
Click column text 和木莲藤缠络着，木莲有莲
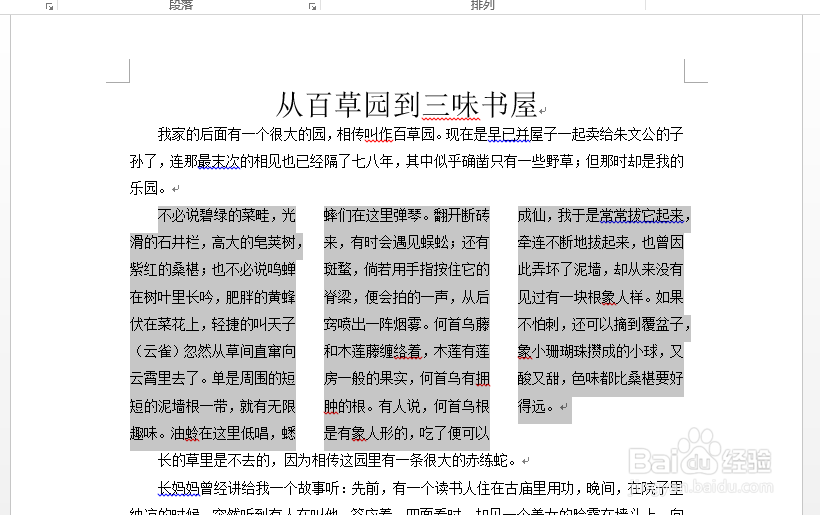pos(406,351)
